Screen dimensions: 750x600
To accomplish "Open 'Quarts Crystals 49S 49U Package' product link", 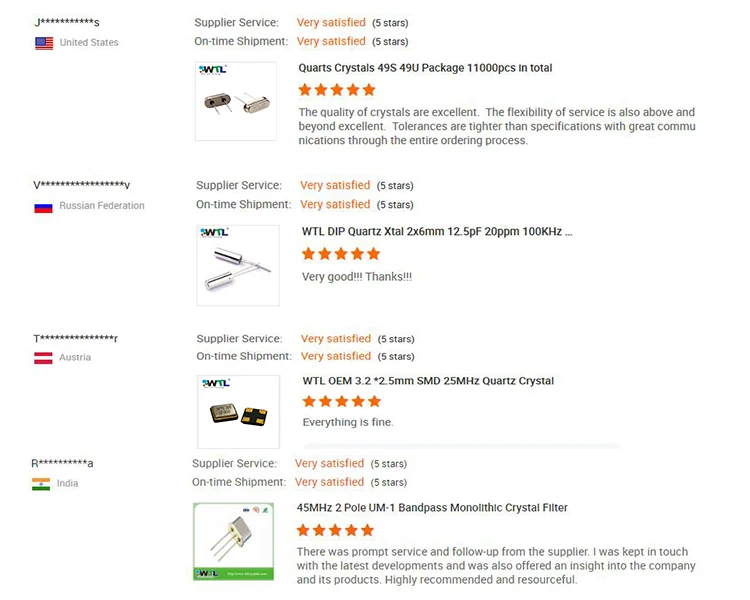I will [x=425, y=68].
